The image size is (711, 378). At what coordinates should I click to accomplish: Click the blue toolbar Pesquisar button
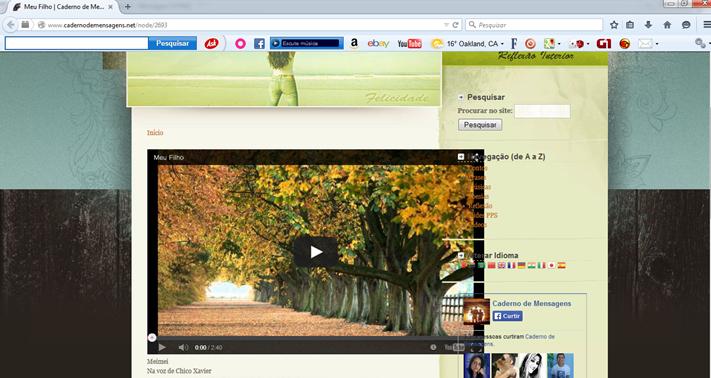click(x=172, y=44)
